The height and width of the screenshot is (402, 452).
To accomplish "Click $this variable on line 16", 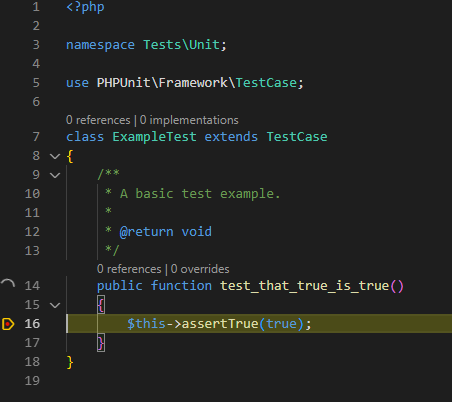I will coord(146,324).
